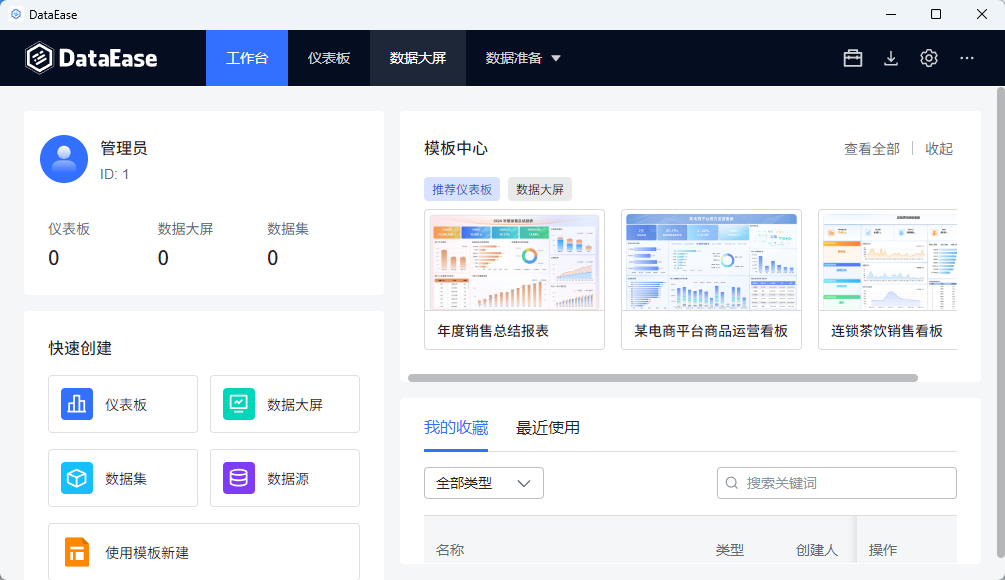Open the 仪表板 quick create icon
The image size is (1005, 580).
click(x=76, y=404)
